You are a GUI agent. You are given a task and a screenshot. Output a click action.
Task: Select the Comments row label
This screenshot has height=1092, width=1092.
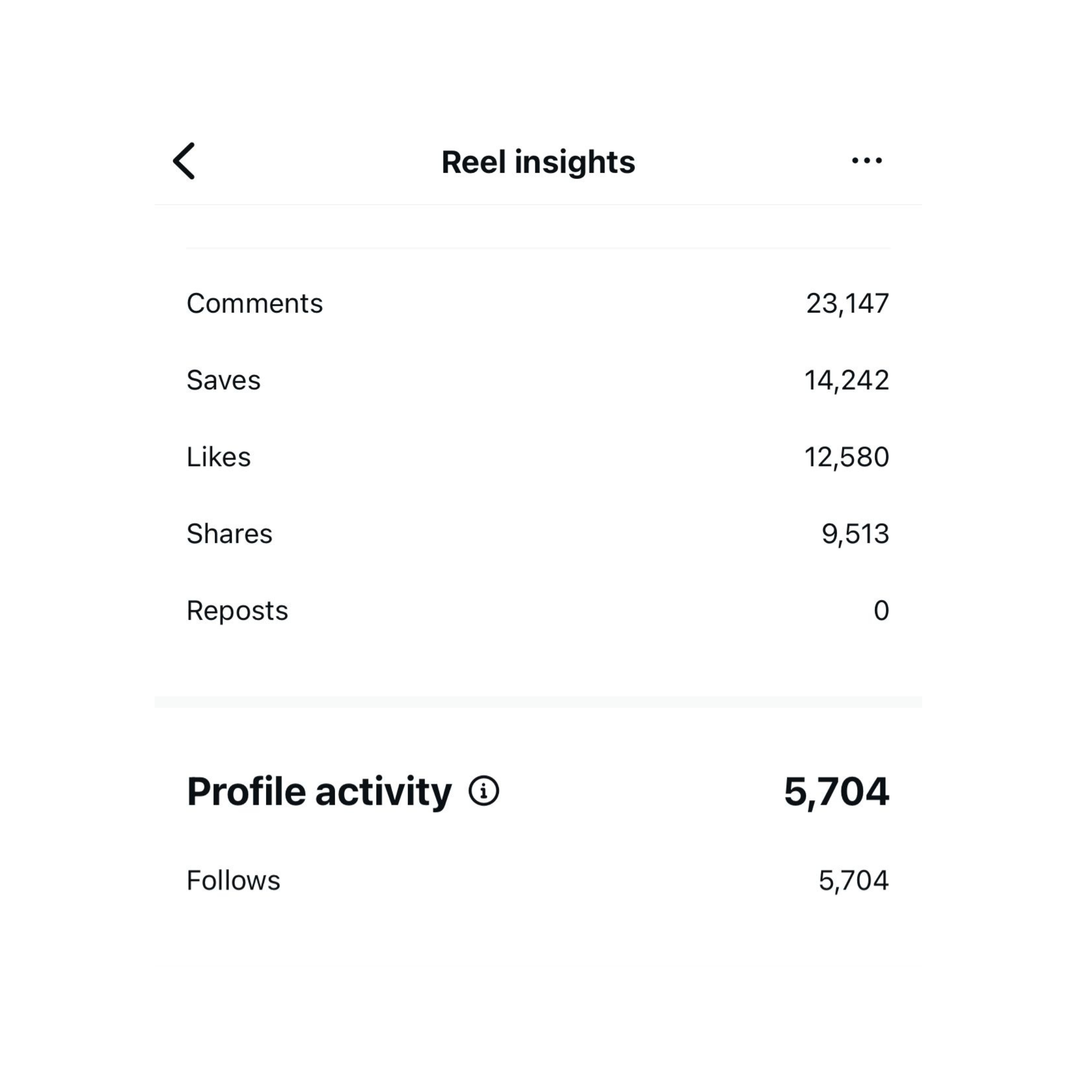[x=254, y=303]
